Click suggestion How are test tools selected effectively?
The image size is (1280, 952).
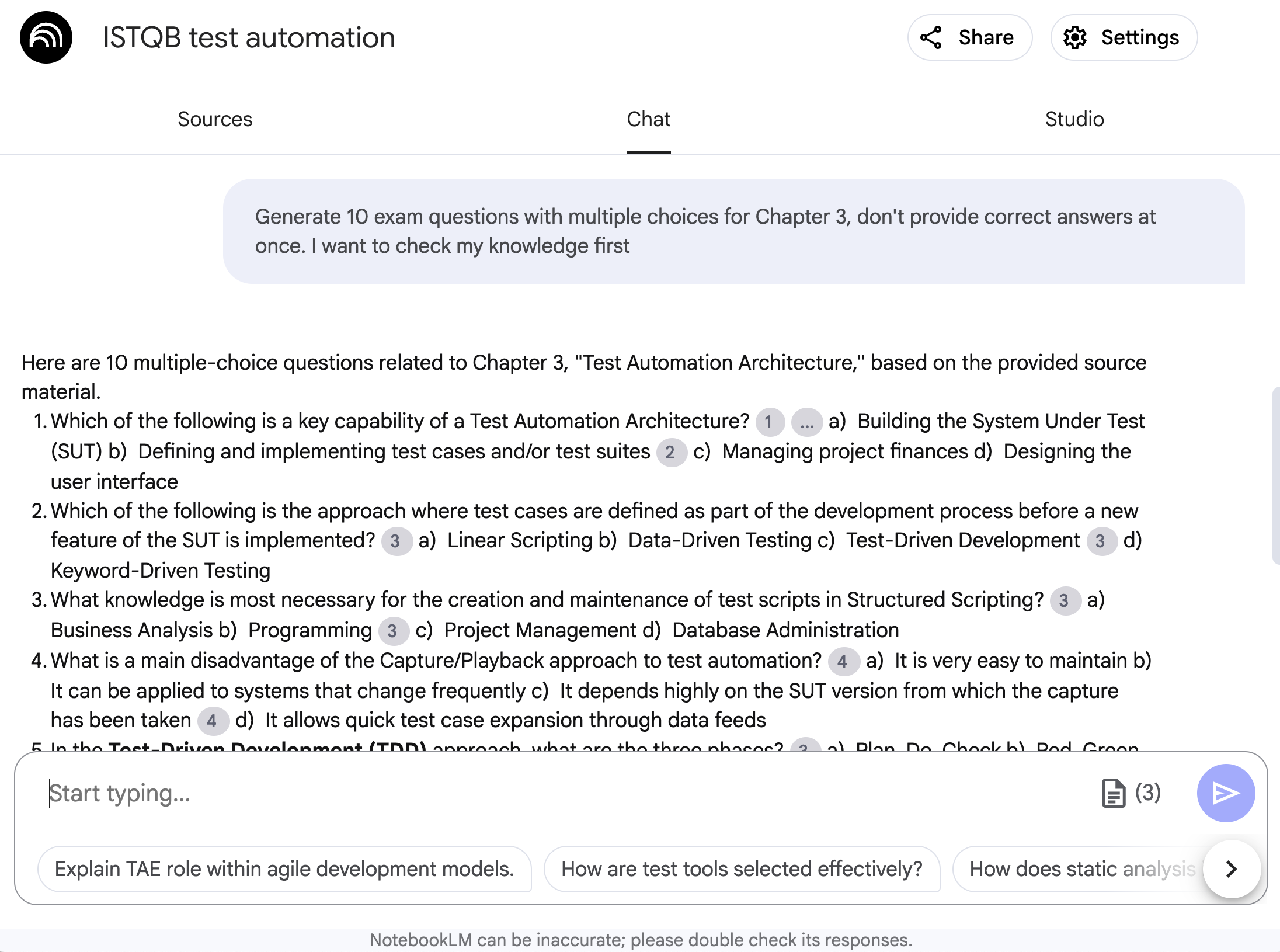coord(742,869)
